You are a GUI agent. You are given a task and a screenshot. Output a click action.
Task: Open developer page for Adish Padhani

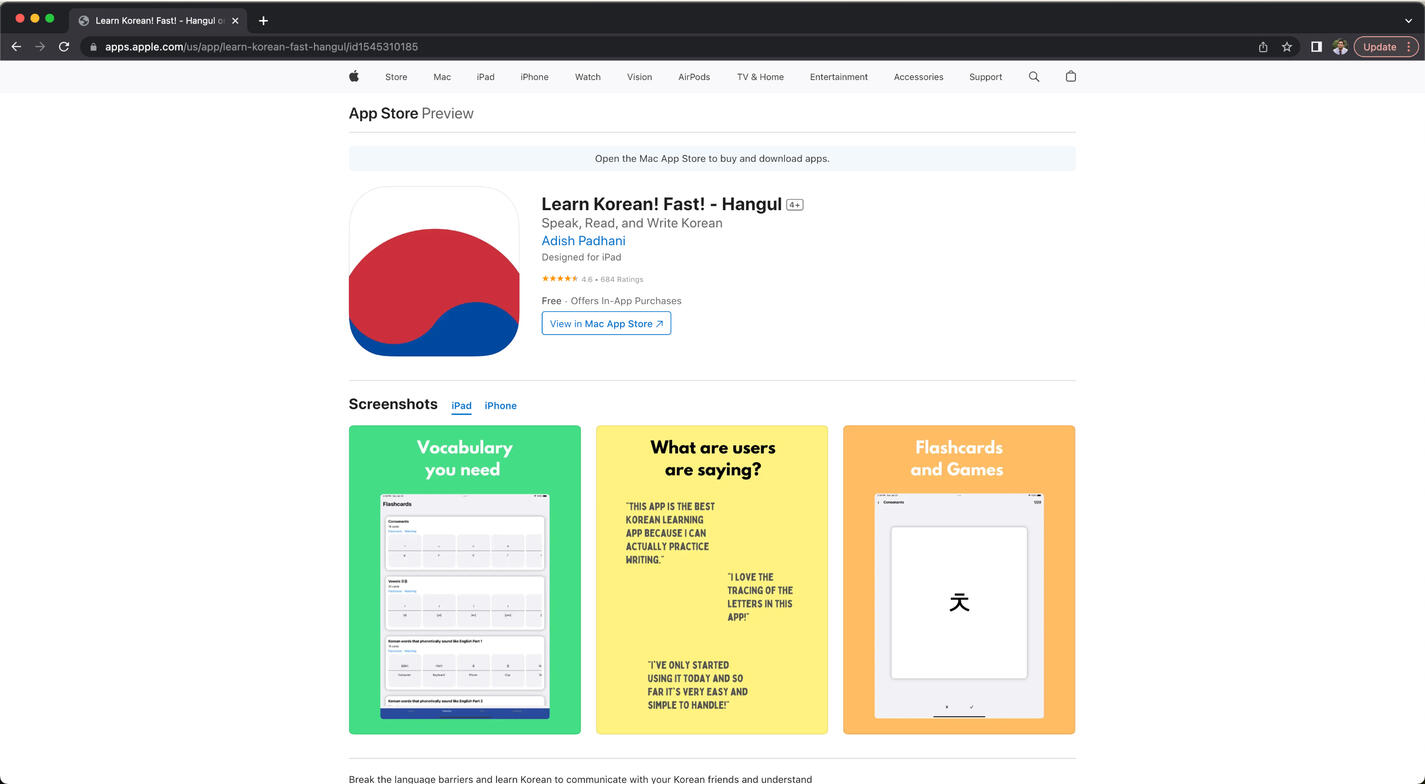(583, 240)
